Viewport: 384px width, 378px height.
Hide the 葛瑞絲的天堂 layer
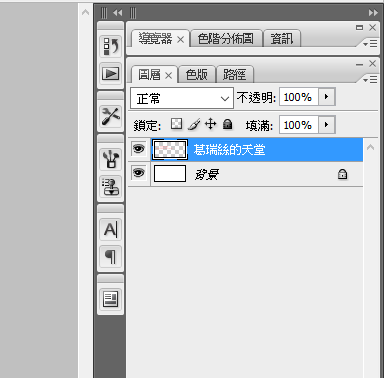(139, 149)
